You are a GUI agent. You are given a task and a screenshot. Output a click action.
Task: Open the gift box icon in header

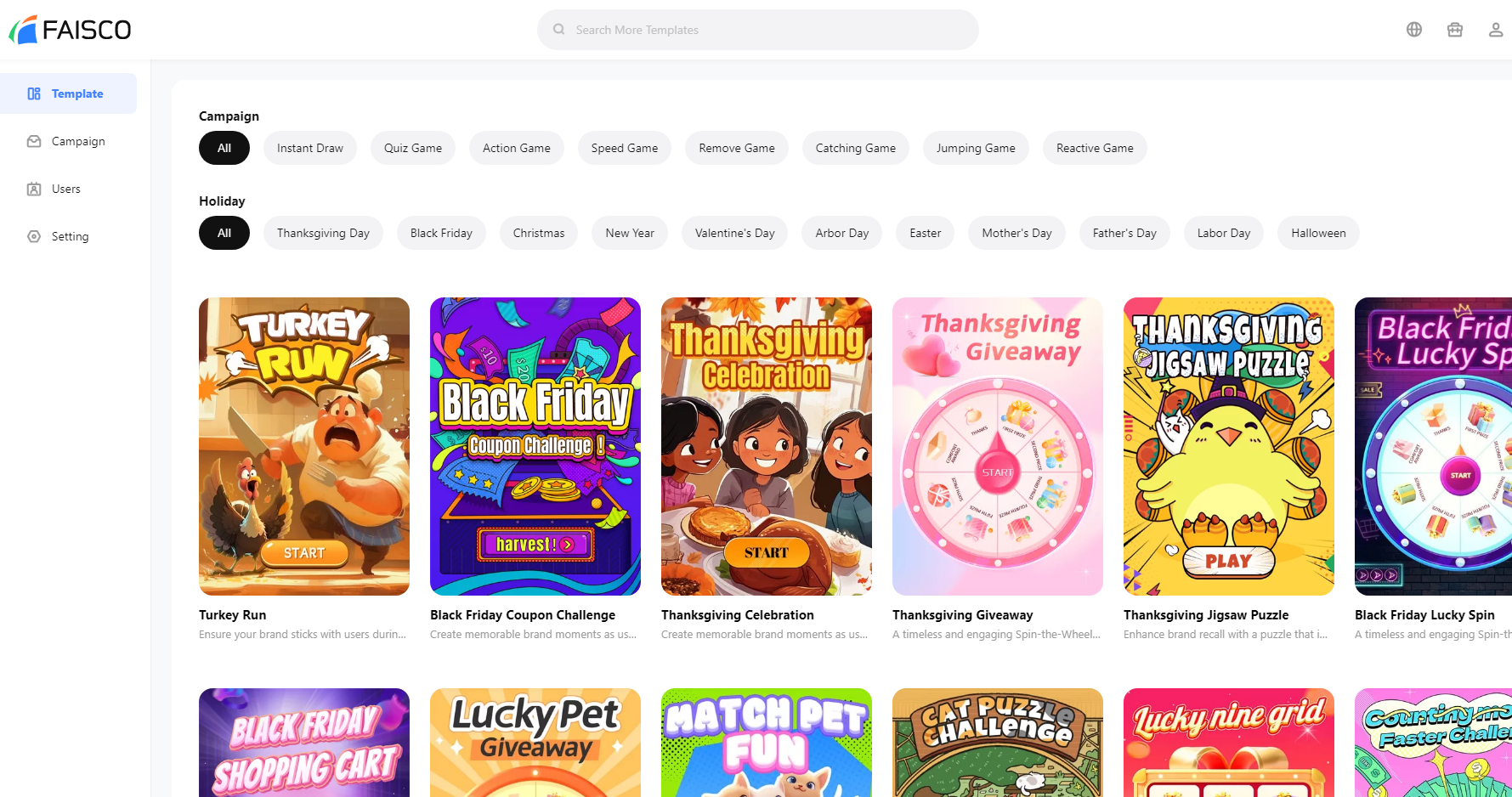1455,30
